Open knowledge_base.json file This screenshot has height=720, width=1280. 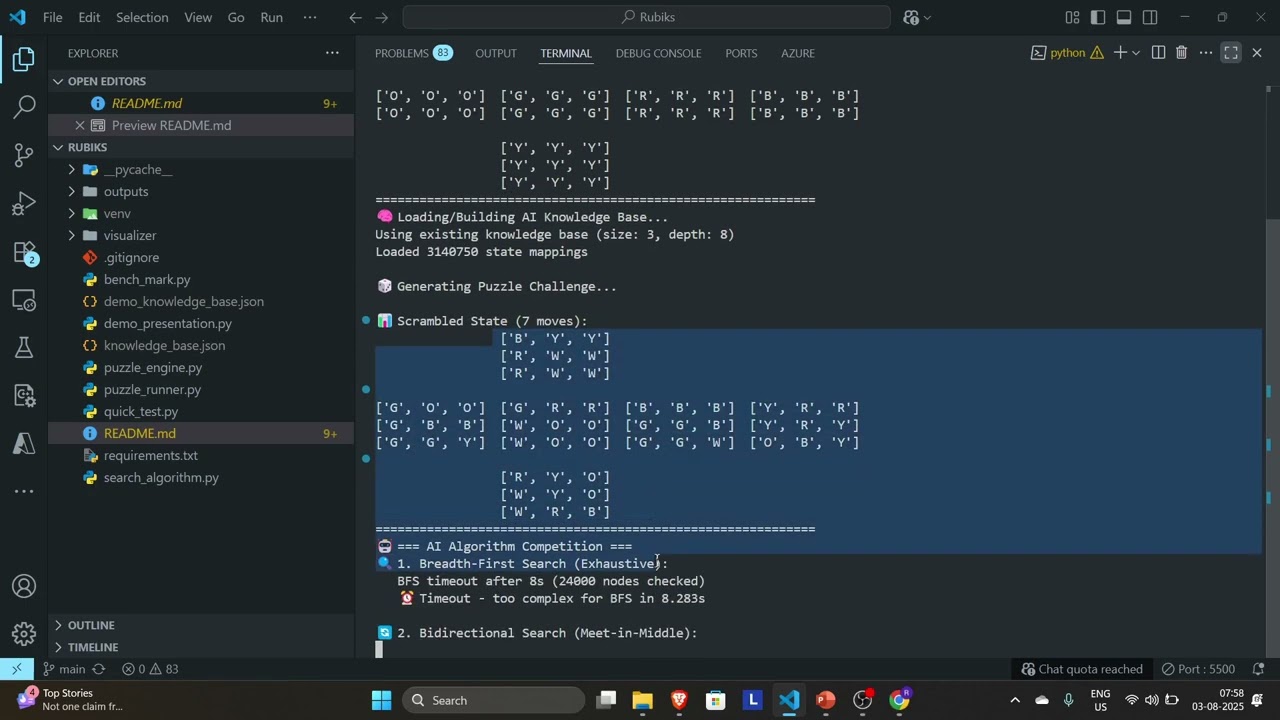pos(164,345)
